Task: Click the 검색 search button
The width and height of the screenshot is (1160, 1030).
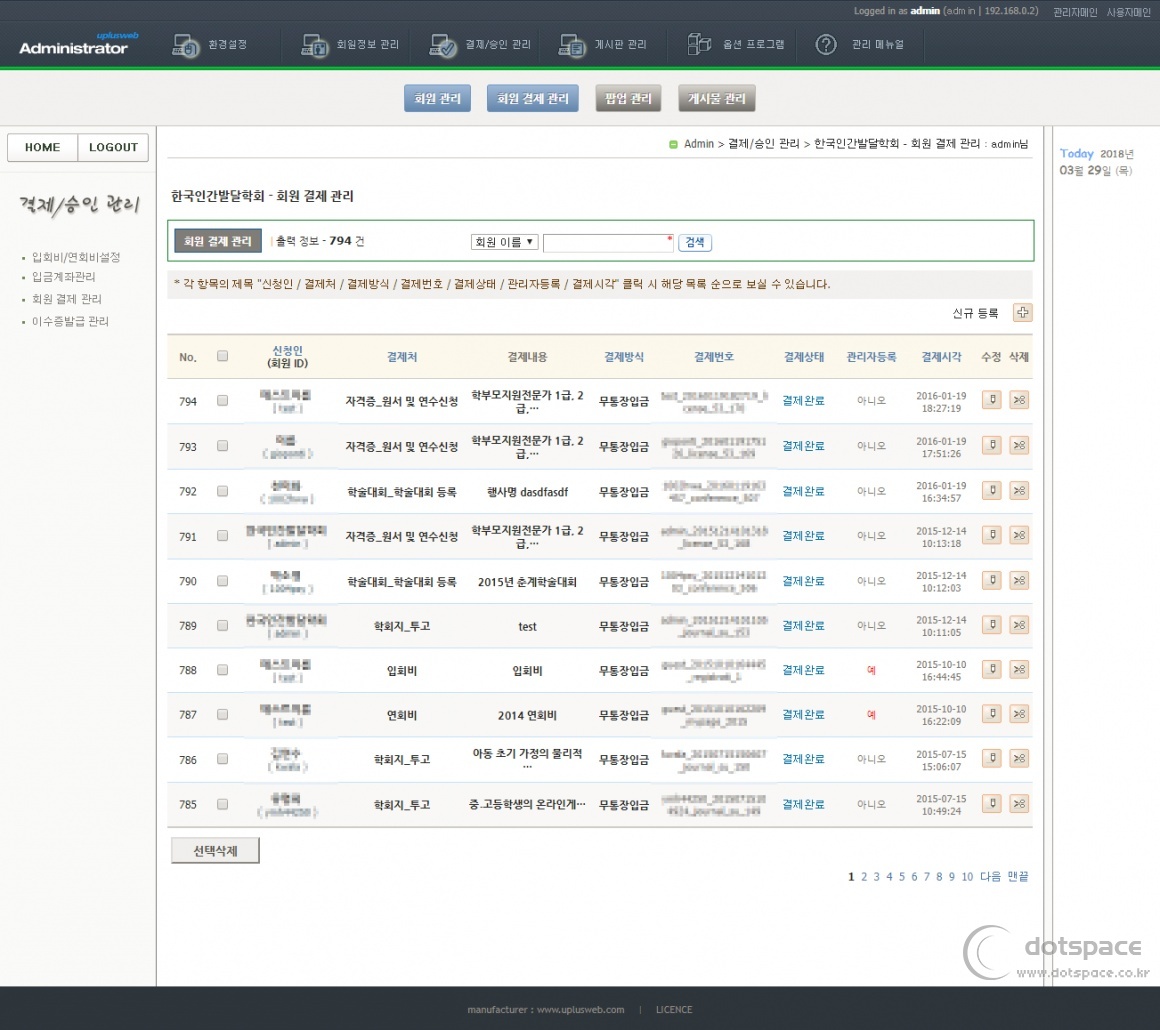Action: [695, 243]
